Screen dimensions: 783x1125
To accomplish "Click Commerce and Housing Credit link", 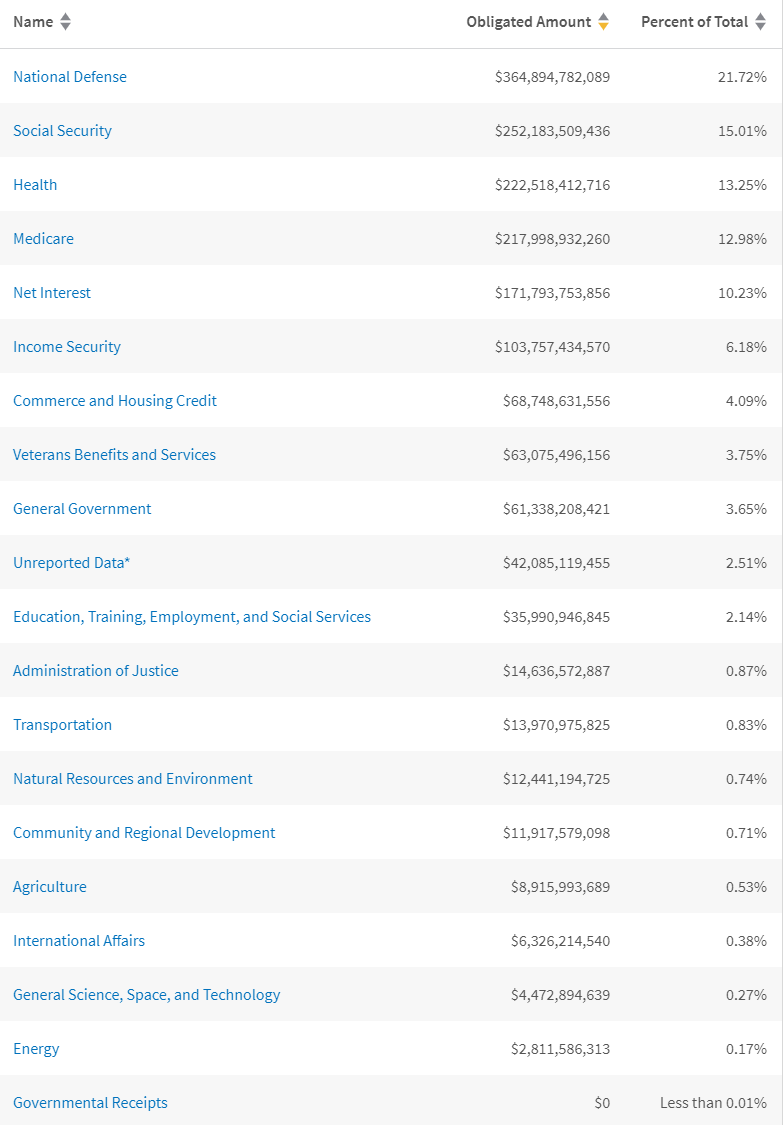I will [x=115, y=401].
